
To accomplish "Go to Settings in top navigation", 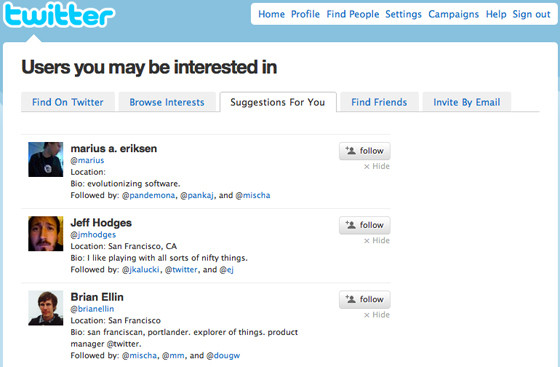I will (x=403, y=14).
